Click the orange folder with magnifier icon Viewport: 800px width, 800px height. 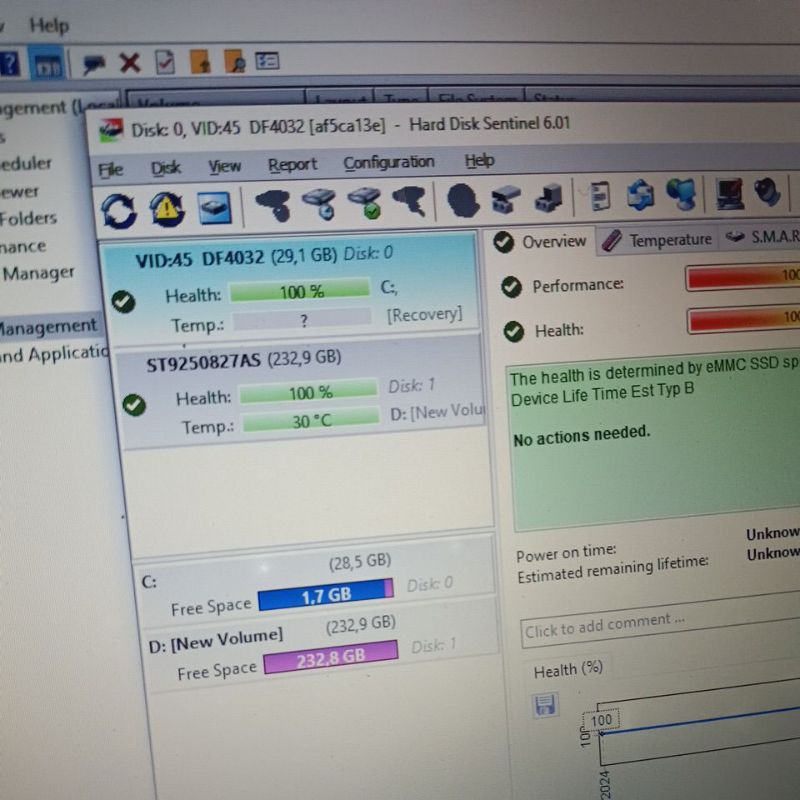click(234, 61)
